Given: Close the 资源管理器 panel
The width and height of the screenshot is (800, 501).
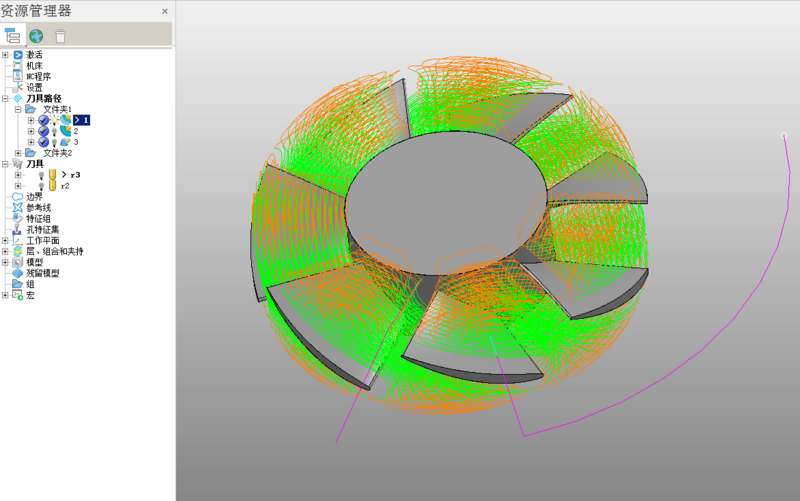Looking at the screenshot, I should tap(165, 11).
